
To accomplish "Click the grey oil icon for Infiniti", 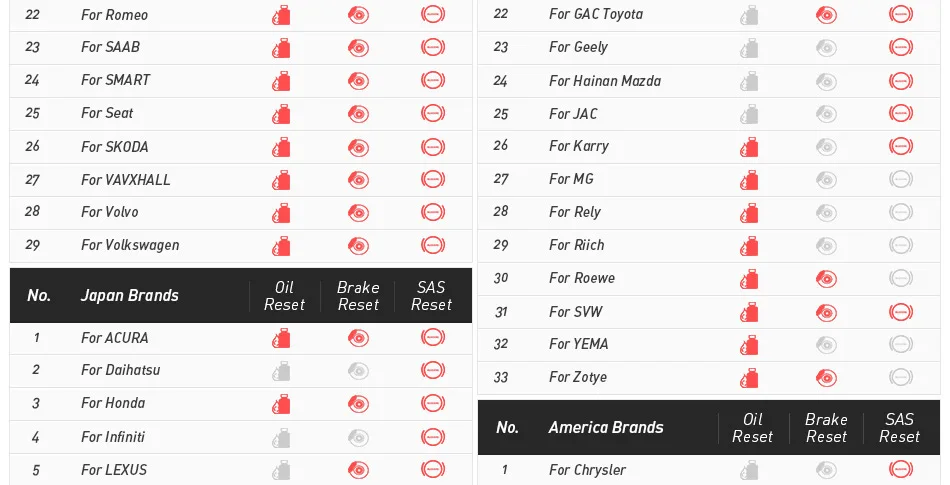I will (x=281, y=437).
